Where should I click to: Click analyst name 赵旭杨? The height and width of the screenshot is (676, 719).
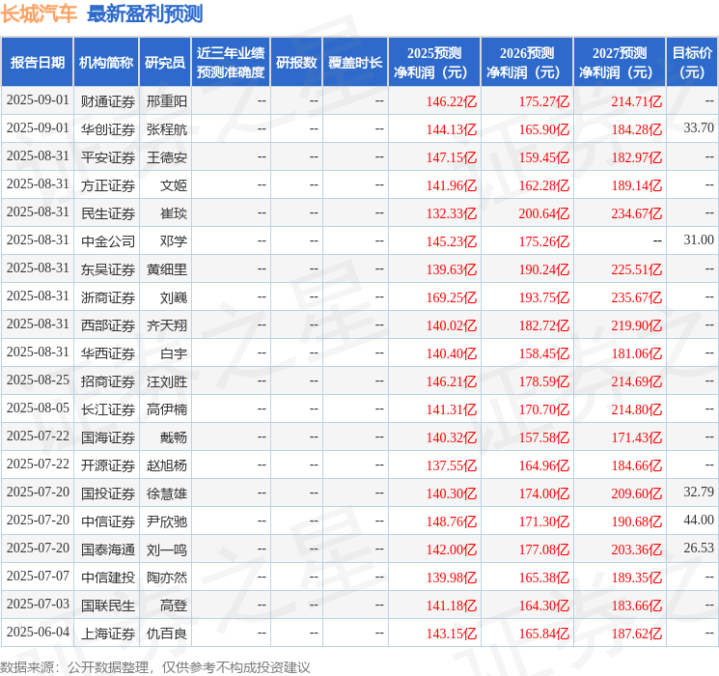click(x=166, y=465)
